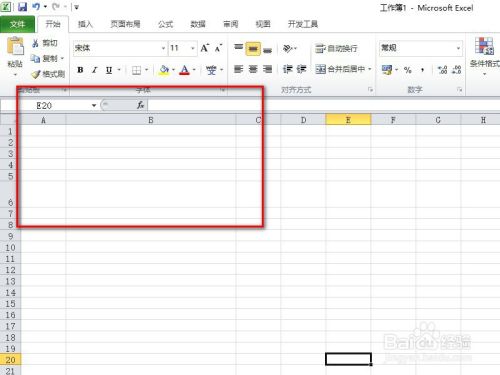Image resolution: width=500 pixels, height=375 pixels.
Task: Center cell text horizontally
Action: [253, 69]
